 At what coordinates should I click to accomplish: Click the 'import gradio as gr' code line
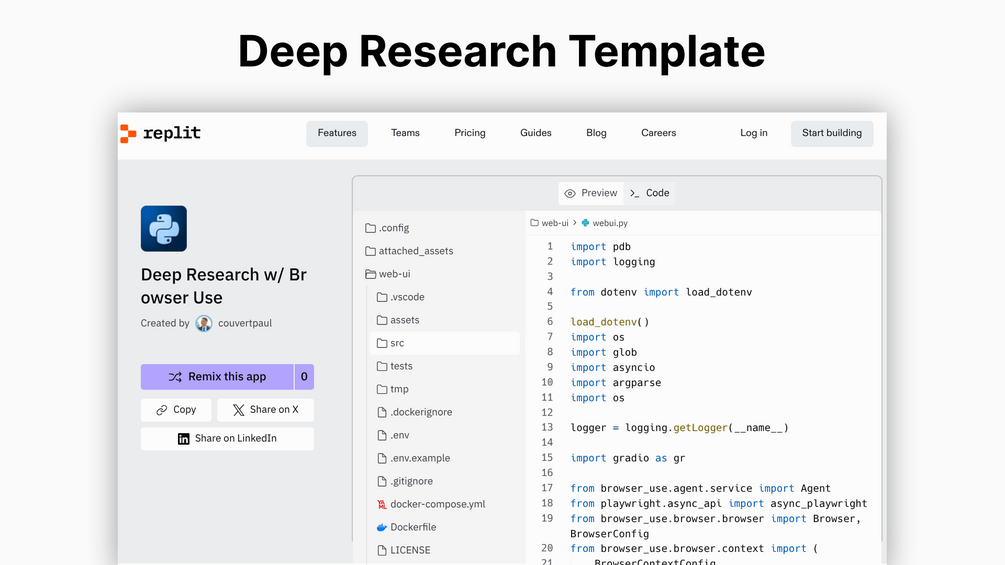click(x=627, y=458)
